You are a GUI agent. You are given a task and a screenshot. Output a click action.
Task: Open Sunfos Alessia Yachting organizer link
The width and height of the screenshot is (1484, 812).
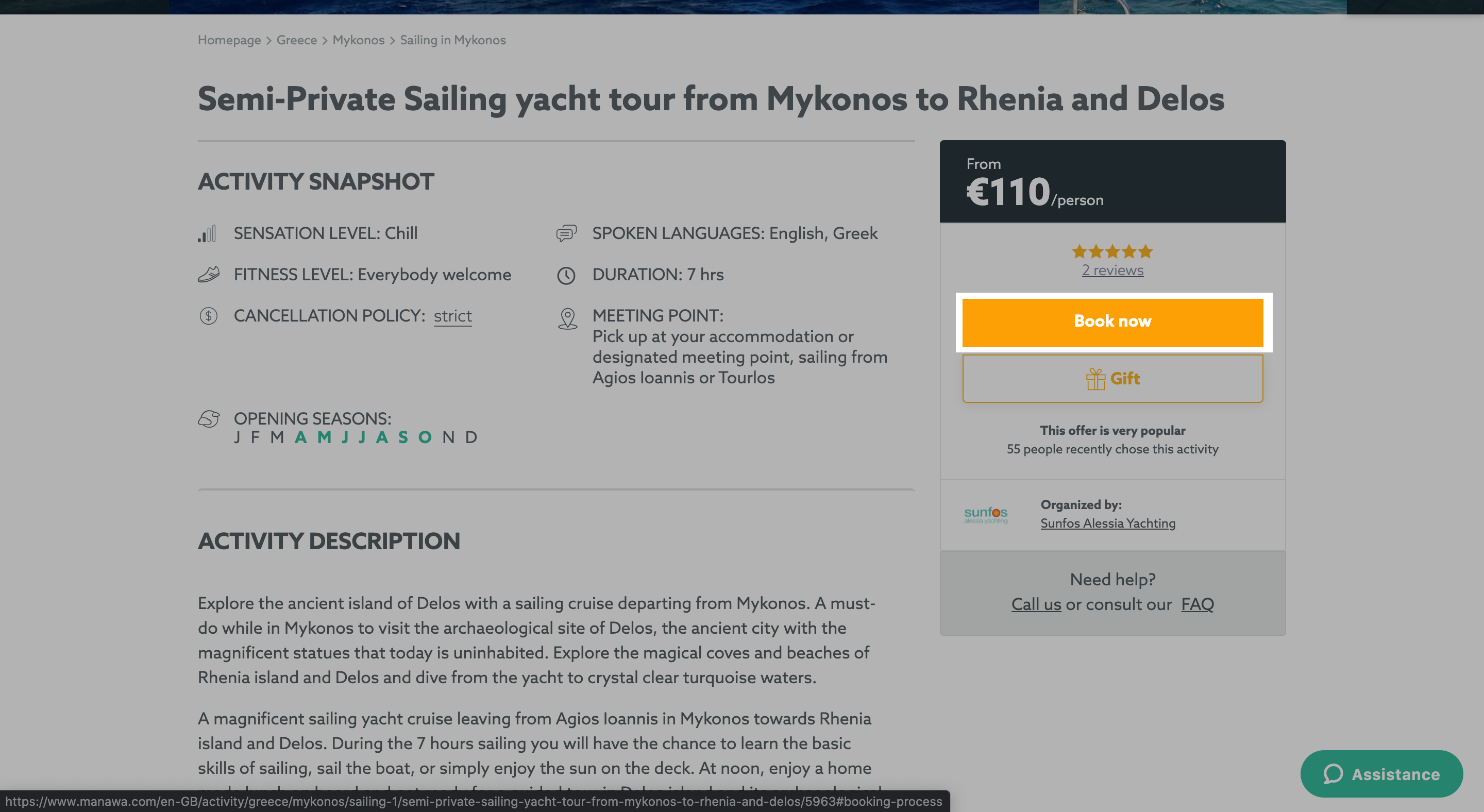point(1107,523)
